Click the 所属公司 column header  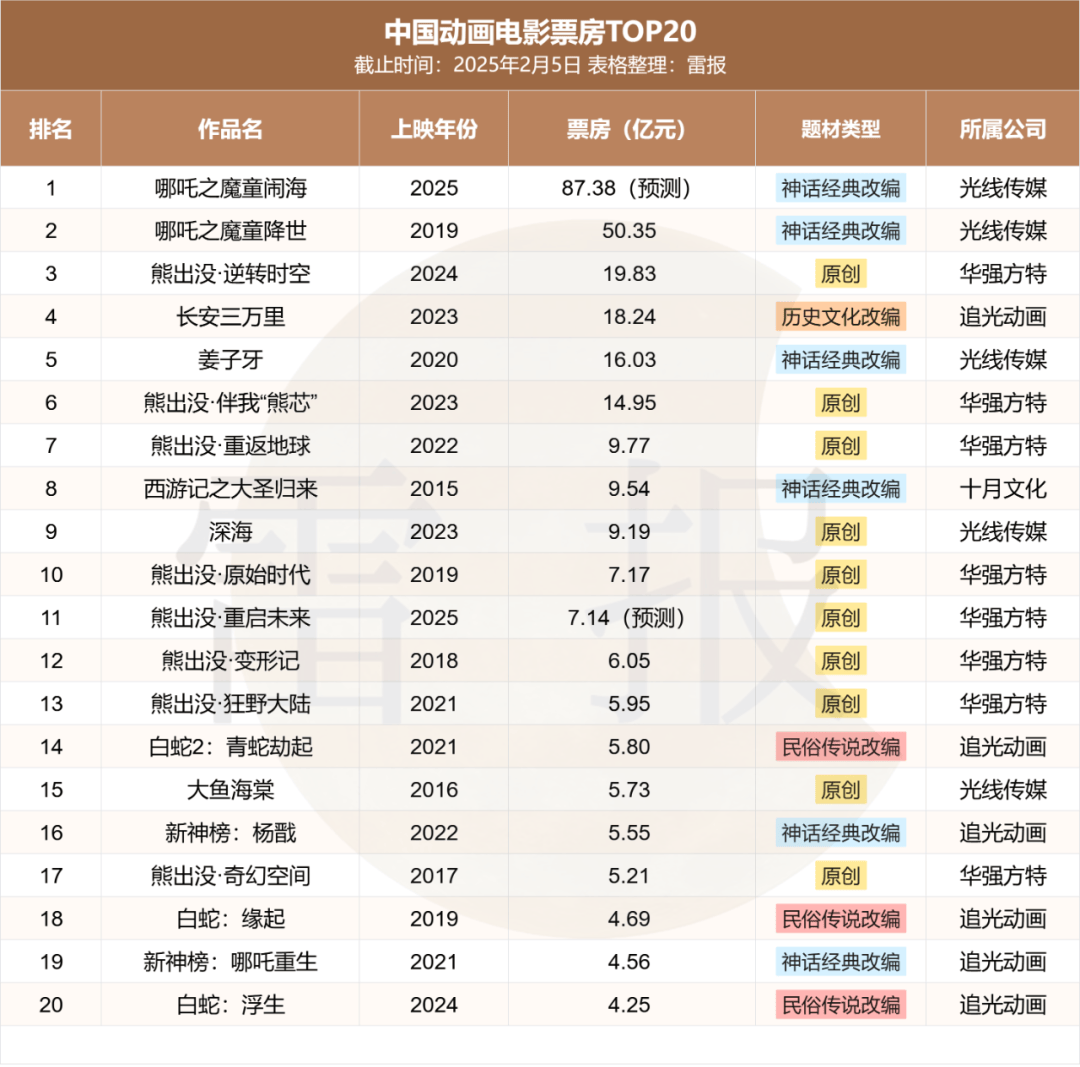coord(1003,129)
